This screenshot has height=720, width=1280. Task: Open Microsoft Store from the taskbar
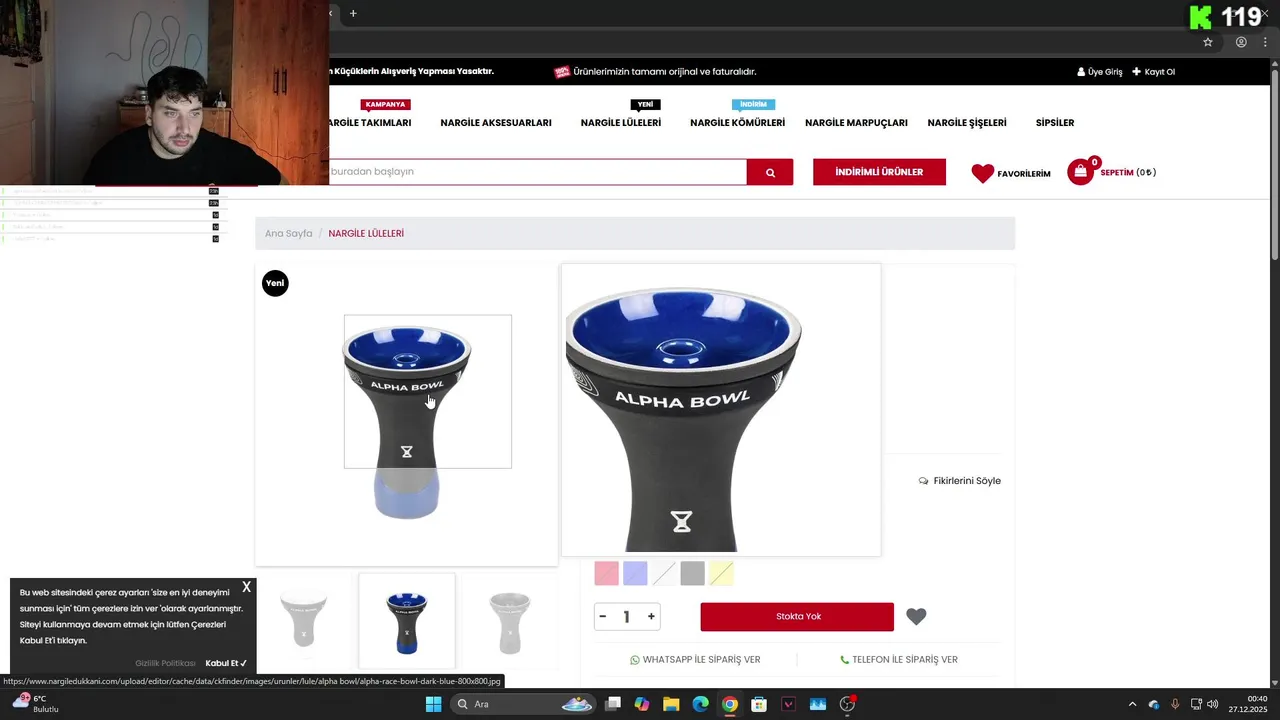click(x=759, y=704)
